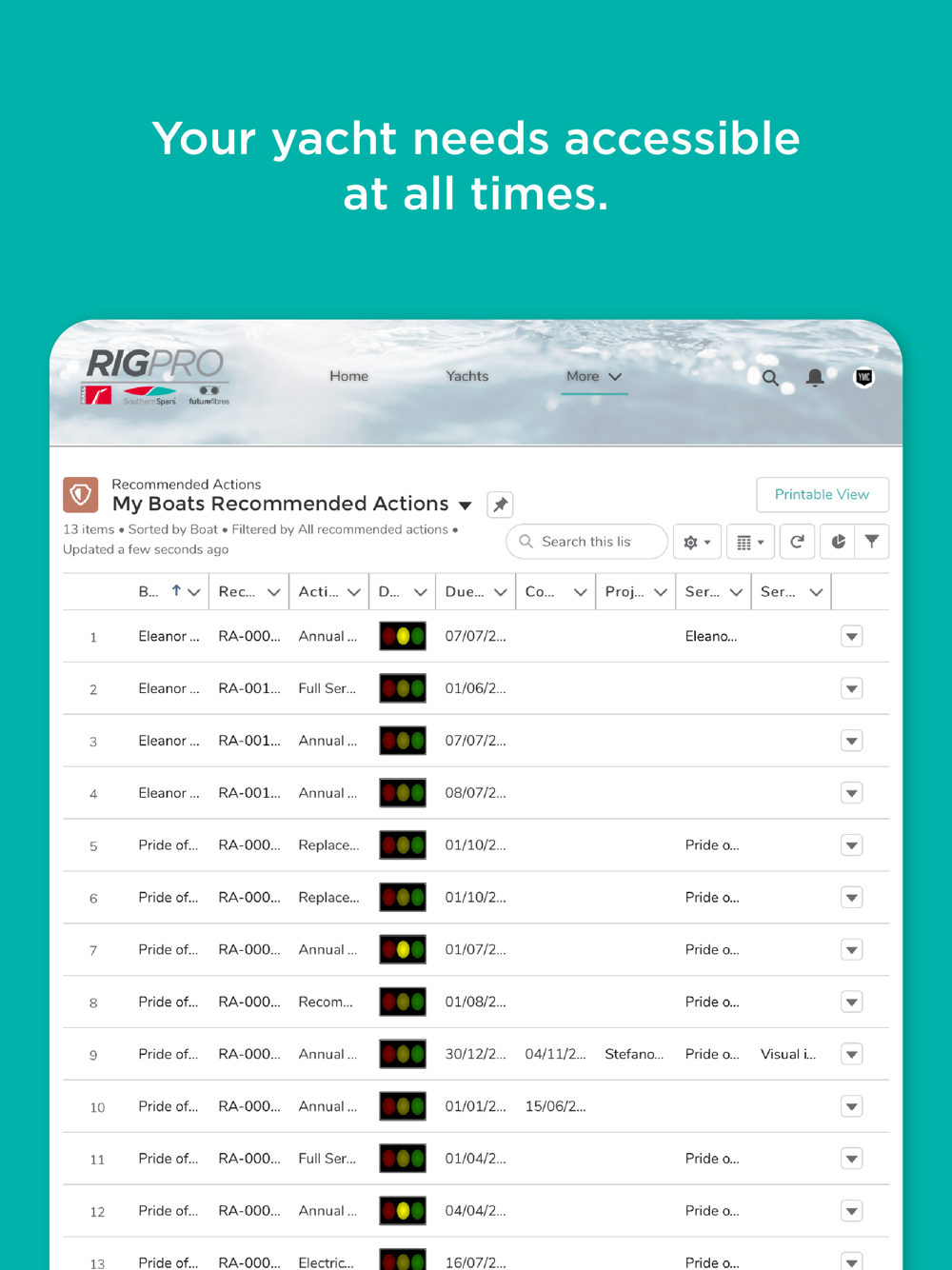Open the list view selector dropdown arrow
952x1270 pixels.
pyautogui.click(x=465, y=506)
